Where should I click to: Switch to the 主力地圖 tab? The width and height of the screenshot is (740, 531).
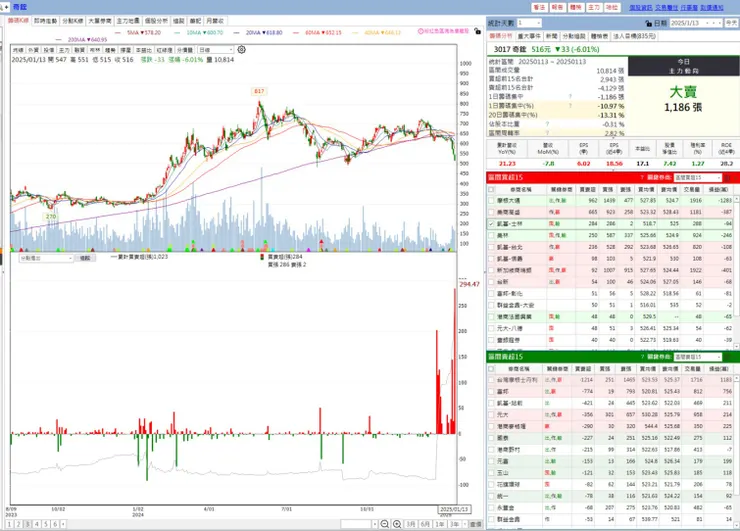tap(128, 21)
